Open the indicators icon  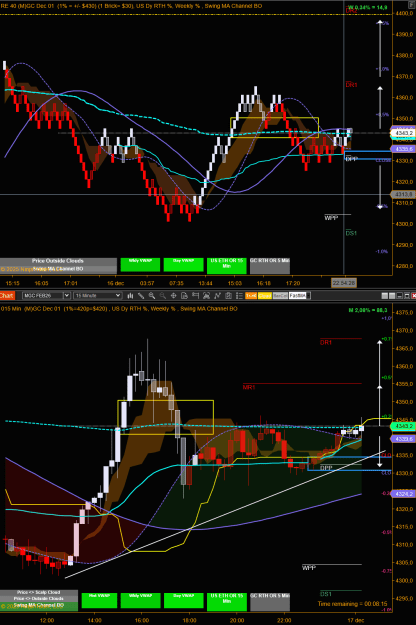point(217,295)
